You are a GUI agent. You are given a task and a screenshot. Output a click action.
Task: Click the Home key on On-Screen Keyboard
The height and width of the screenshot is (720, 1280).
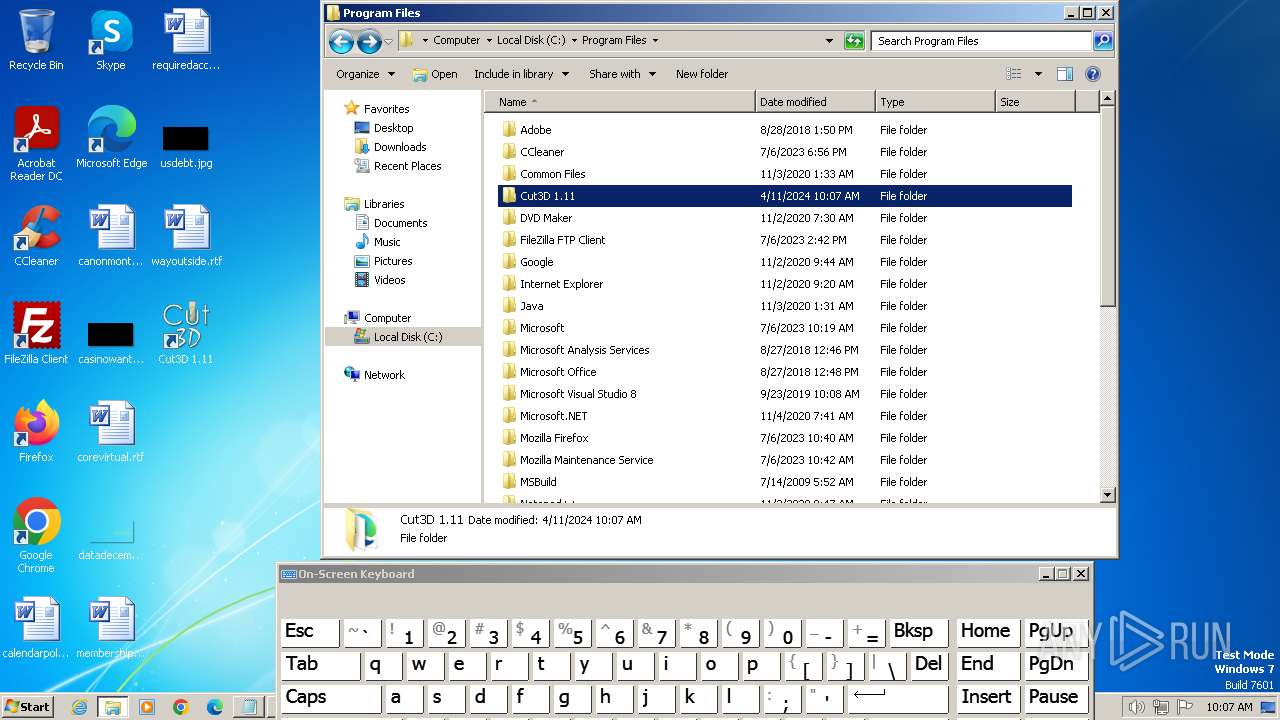pyautogui.click(x=986, y=632)
